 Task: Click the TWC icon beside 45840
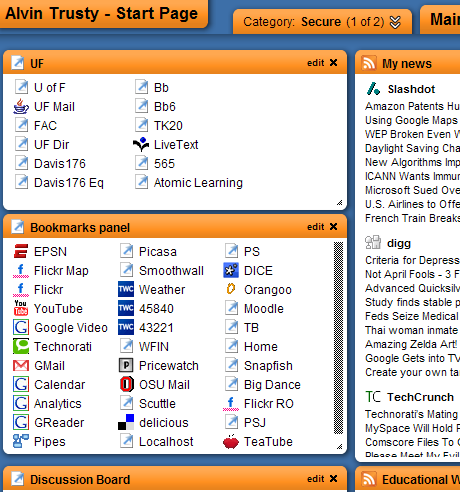[x=126, y=308]
